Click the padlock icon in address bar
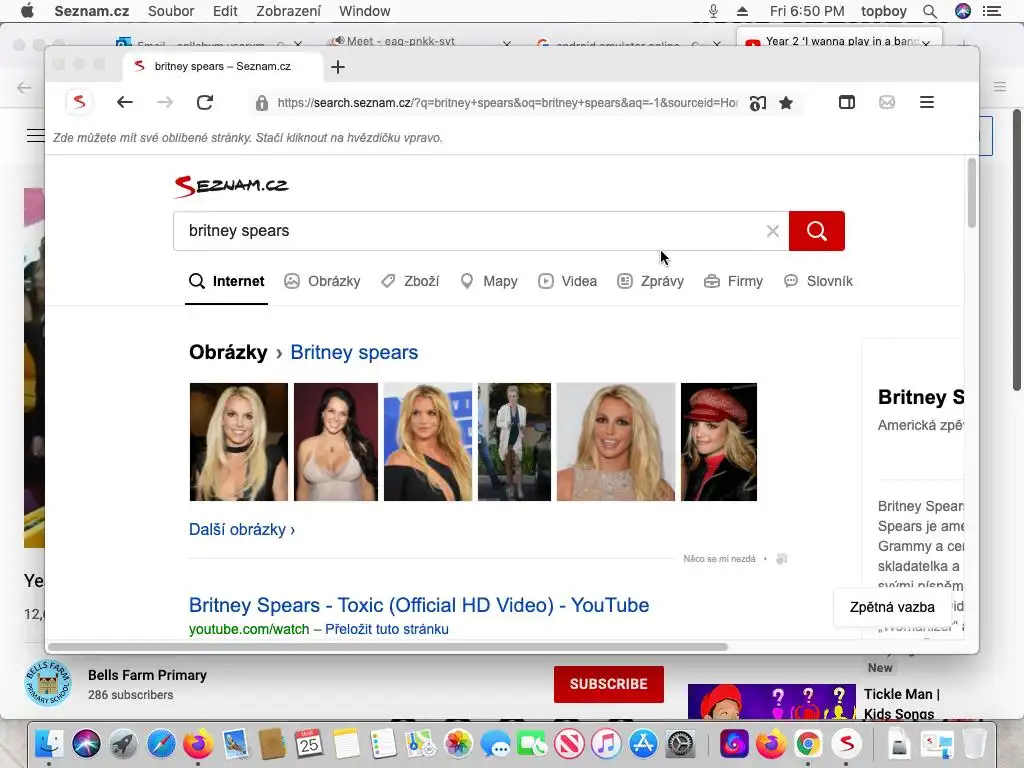 [x=262, y=103]
